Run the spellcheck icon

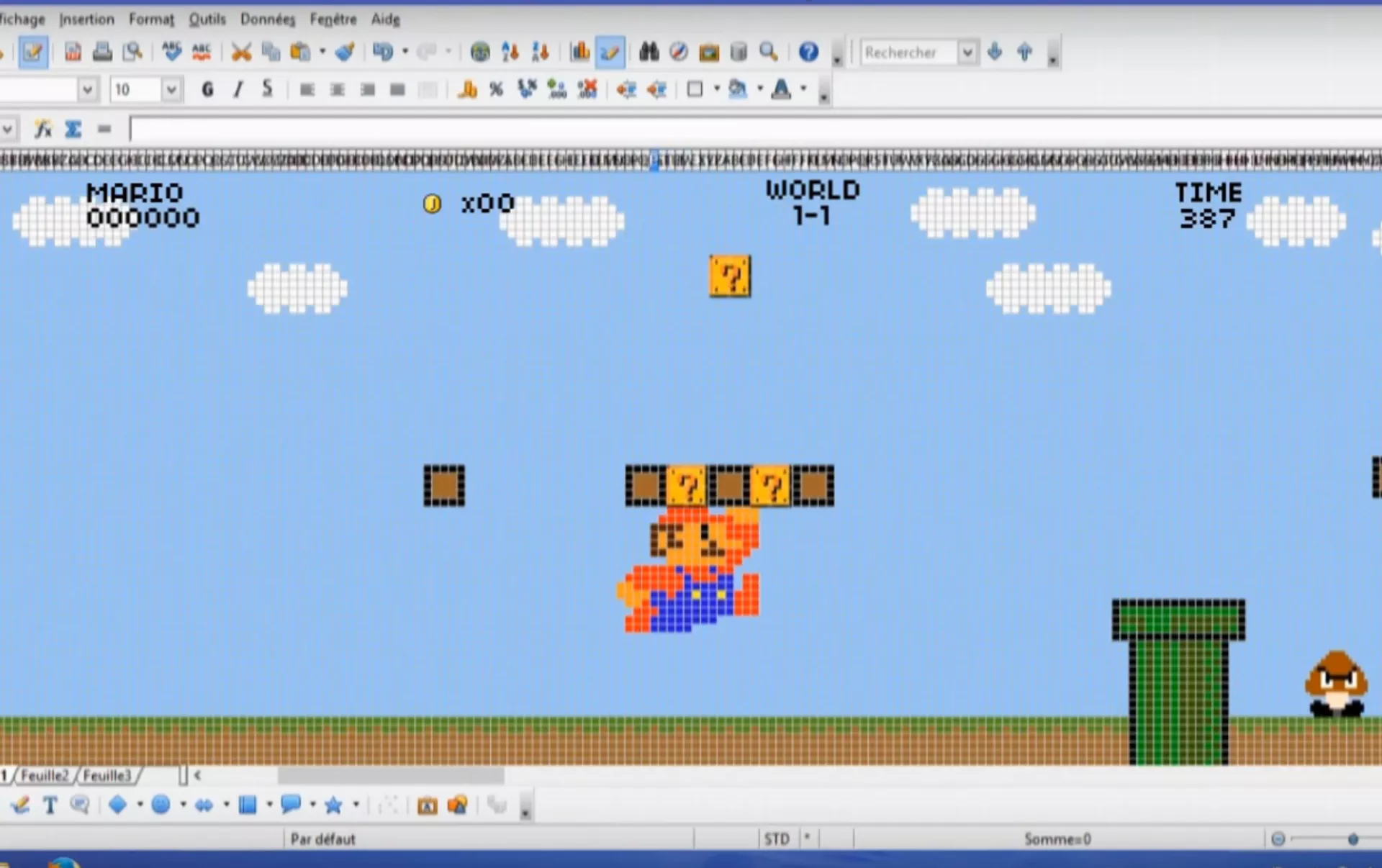[172, 52]
